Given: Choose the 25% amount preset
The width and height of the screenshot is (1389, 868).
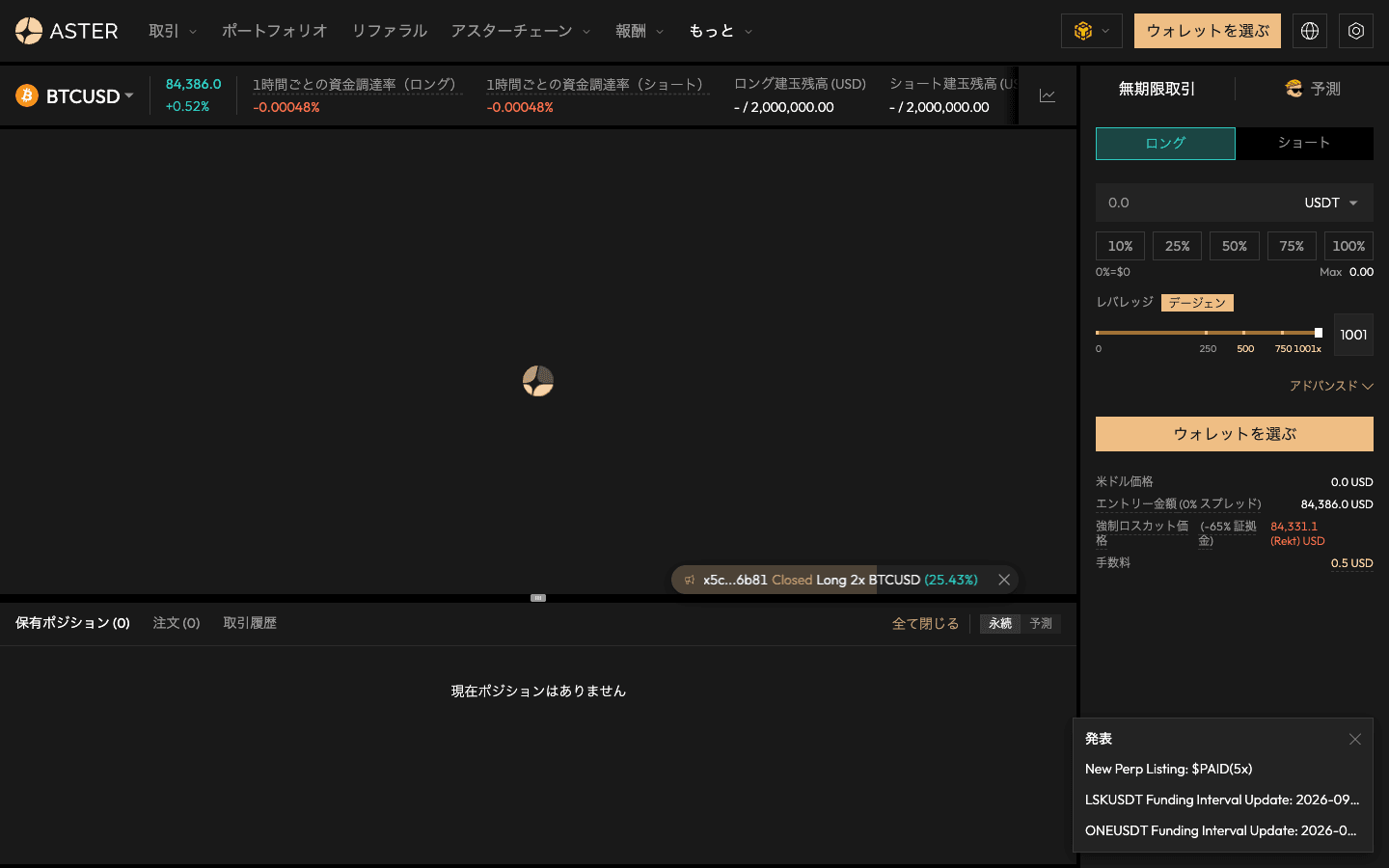Looking at the screenshot, I should 1177,246.
